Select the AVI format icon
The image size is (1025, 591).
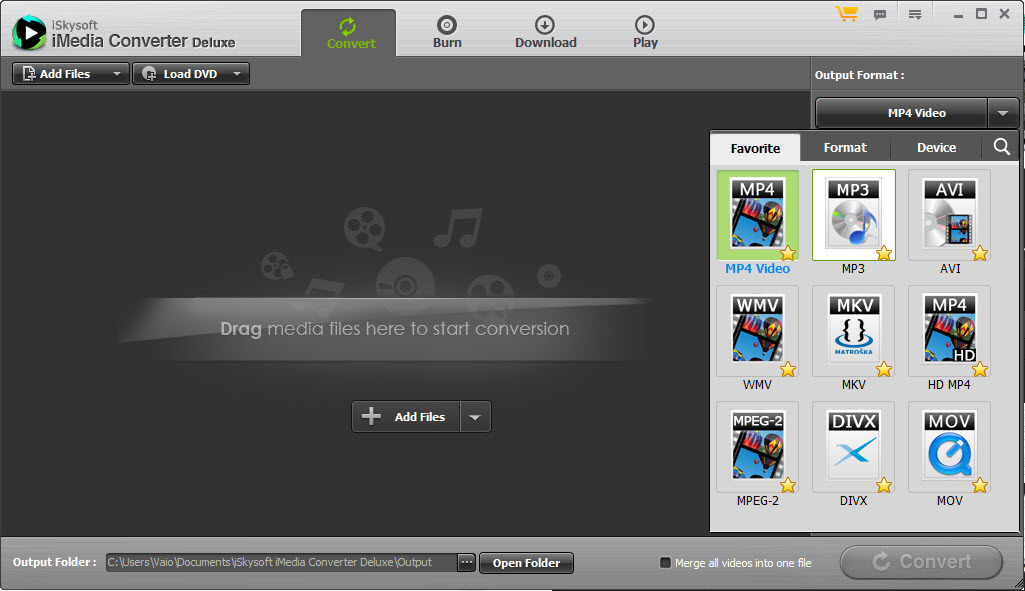(949, 215)
